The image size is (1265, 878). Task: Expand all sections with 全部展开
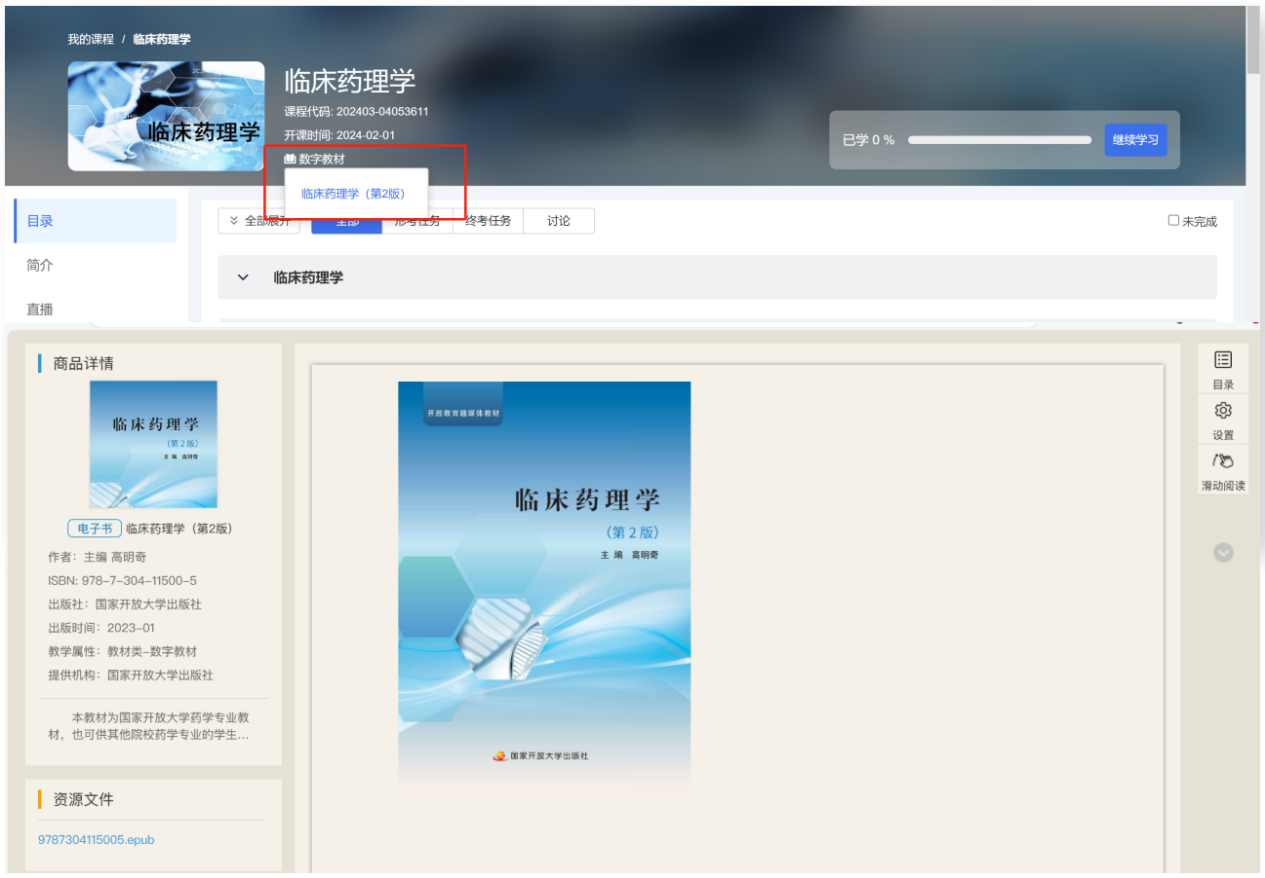point(258,221)
